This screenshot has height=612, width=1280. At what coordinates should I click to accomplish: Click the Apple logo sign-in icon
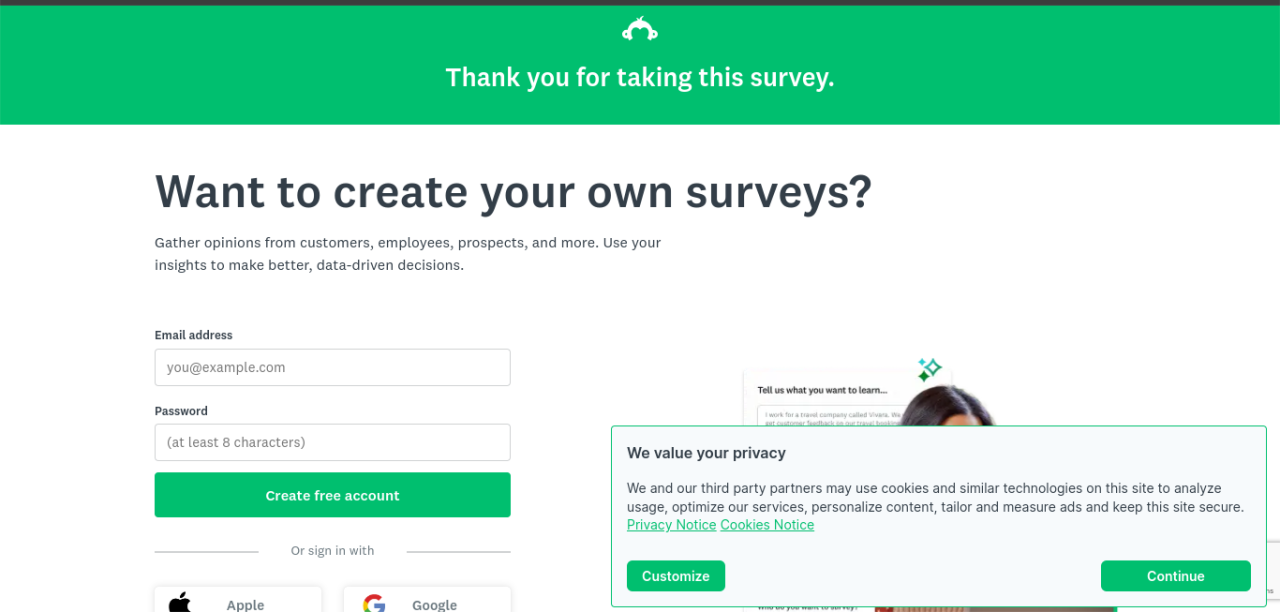pyautogui.click(x=180, y=603)
